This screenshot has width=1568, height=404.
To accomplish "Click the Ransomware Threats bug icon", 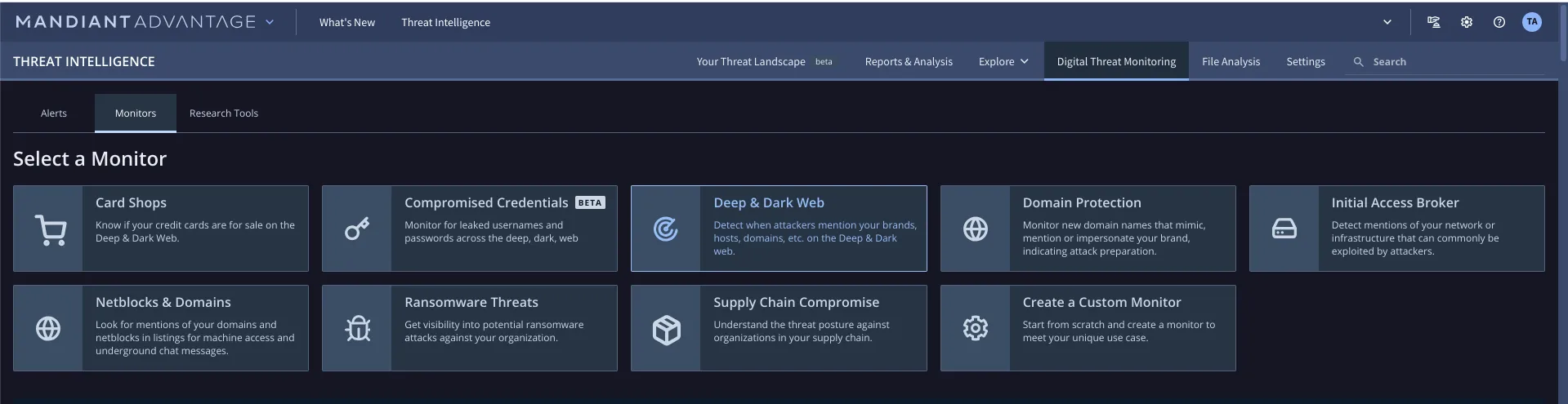I will pos(357,329).
